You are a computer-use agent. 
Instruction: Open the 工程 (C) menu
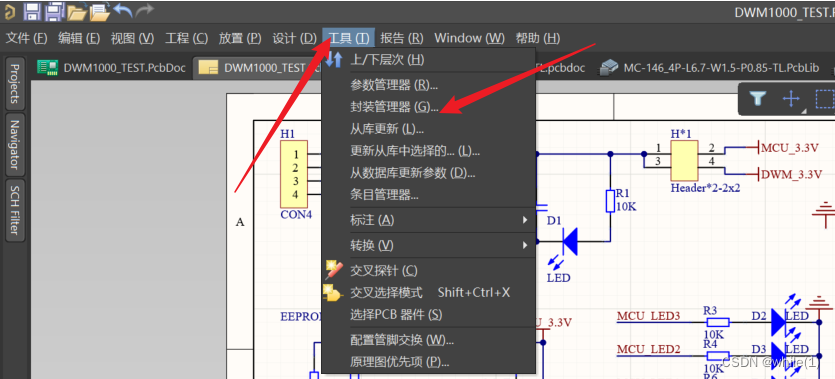click(x=186, y=38)
